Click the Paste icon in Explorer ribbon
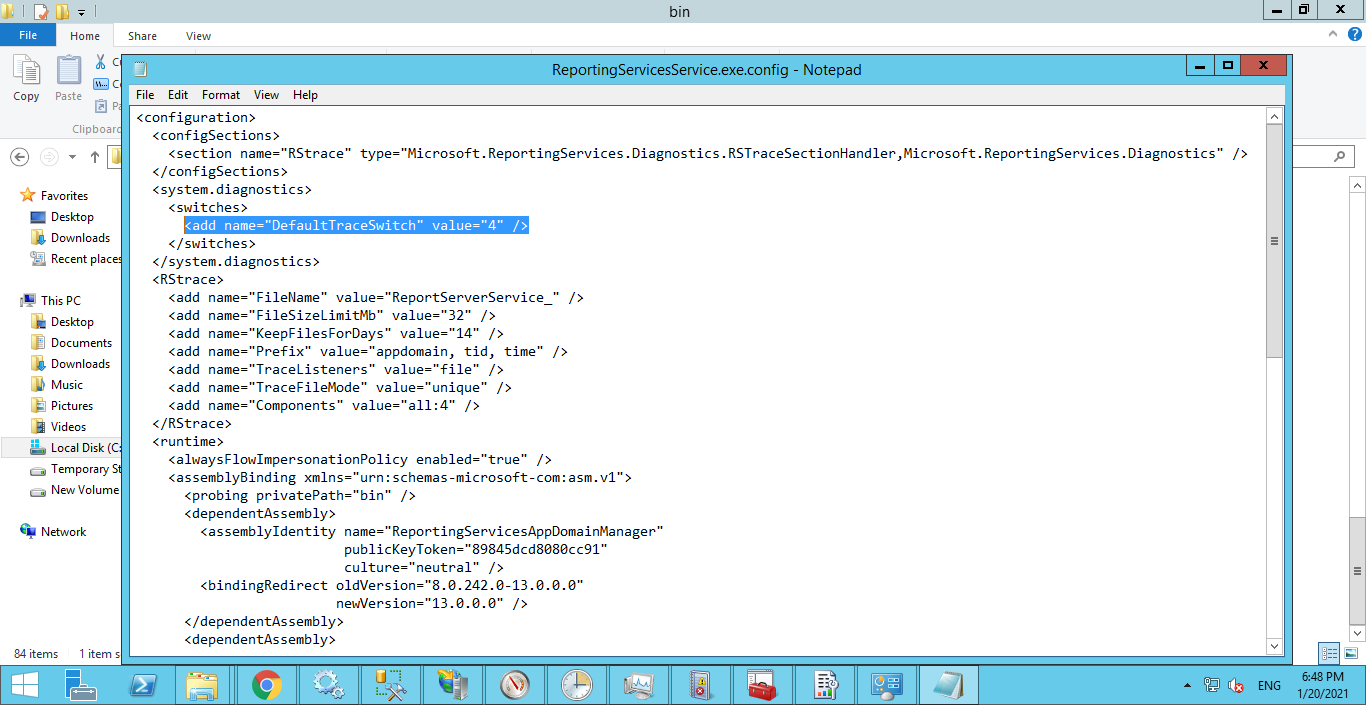The width and height of the screenshot is (1366, 705). pyautogui.click(x=68, y=78)
